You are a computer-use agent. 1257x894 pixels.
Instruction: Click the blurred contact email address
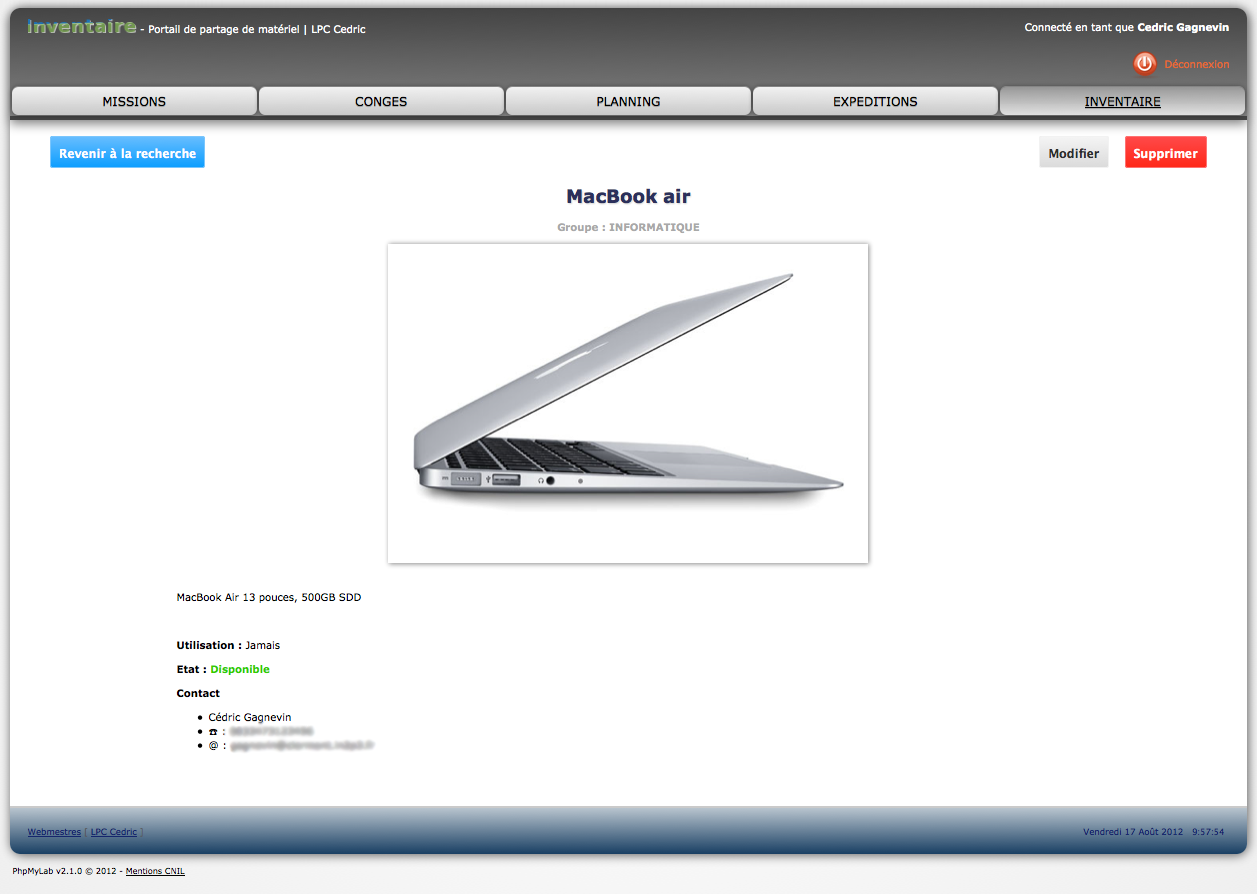click(302, 746)
